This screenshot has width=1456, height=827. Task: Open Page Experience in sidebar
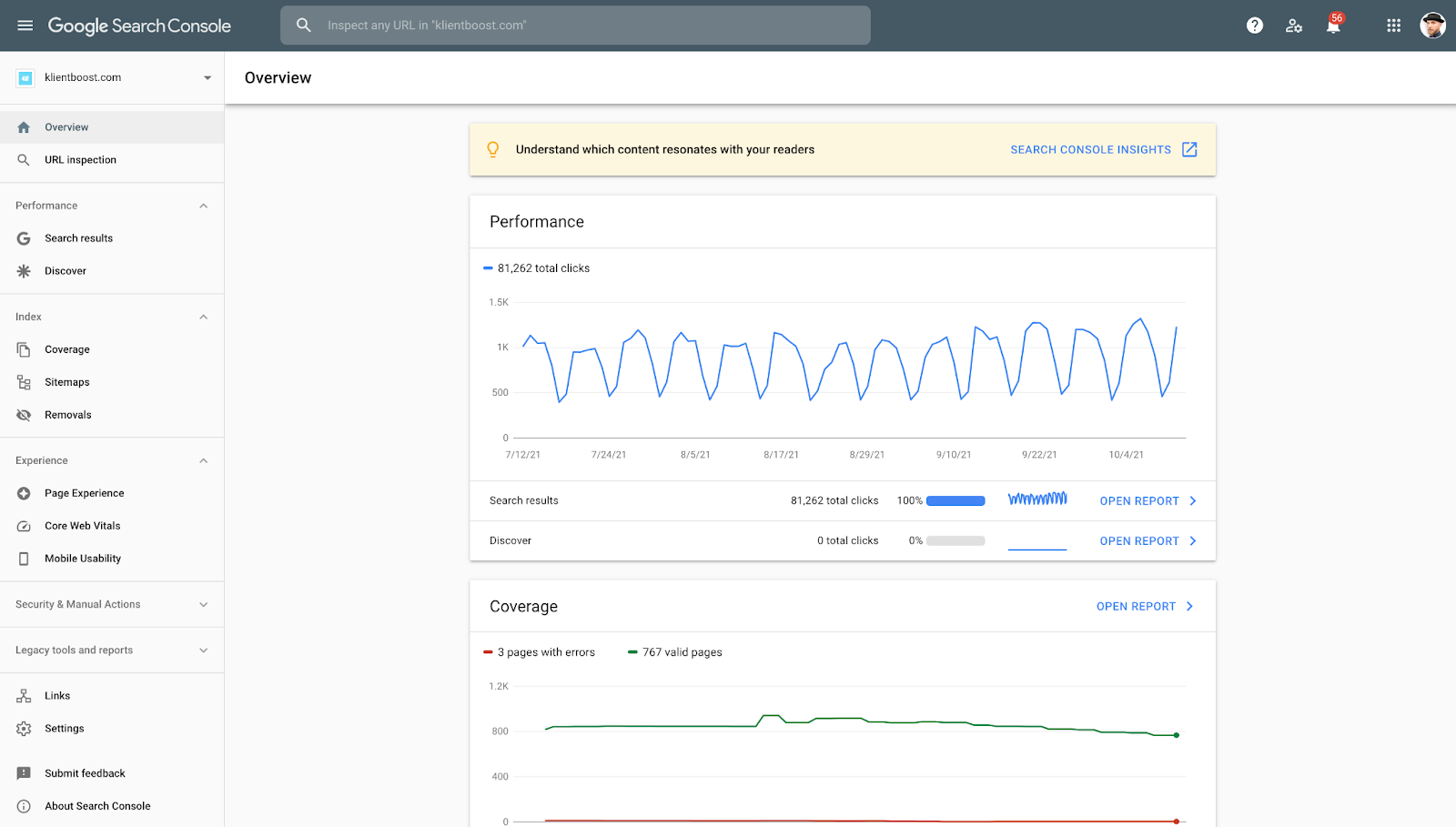pyautogui.click(x=112, y=493)
